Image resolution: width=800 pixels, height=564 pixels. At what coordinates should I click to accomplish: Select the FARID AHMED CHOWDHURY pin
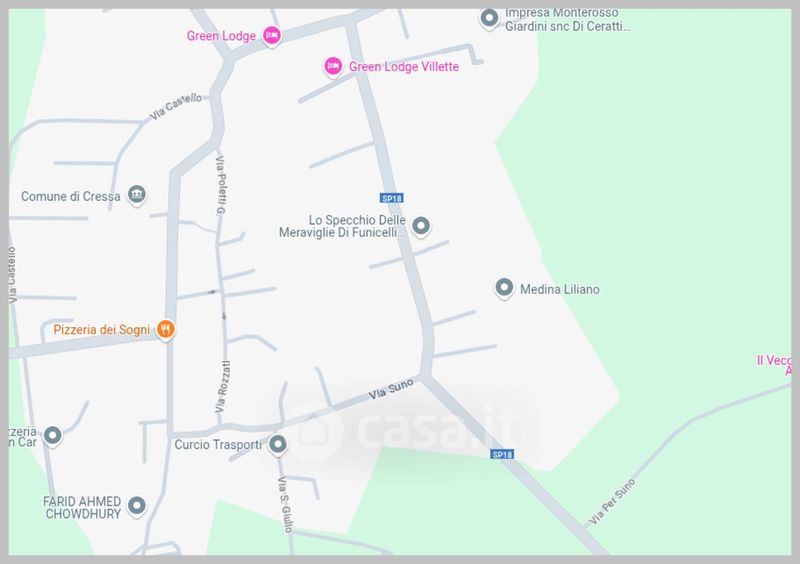point(137,506)
